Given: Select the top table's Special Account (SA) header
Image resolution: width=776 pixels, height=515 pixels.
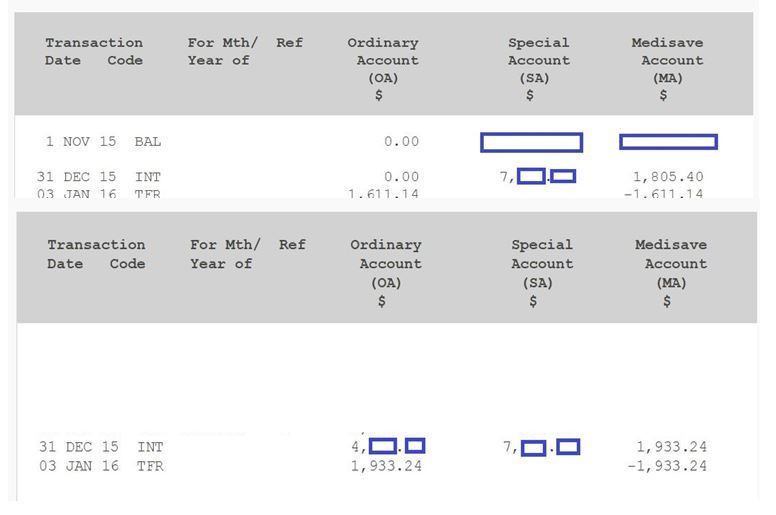Looking at the screenshot, I should (538, 69).
